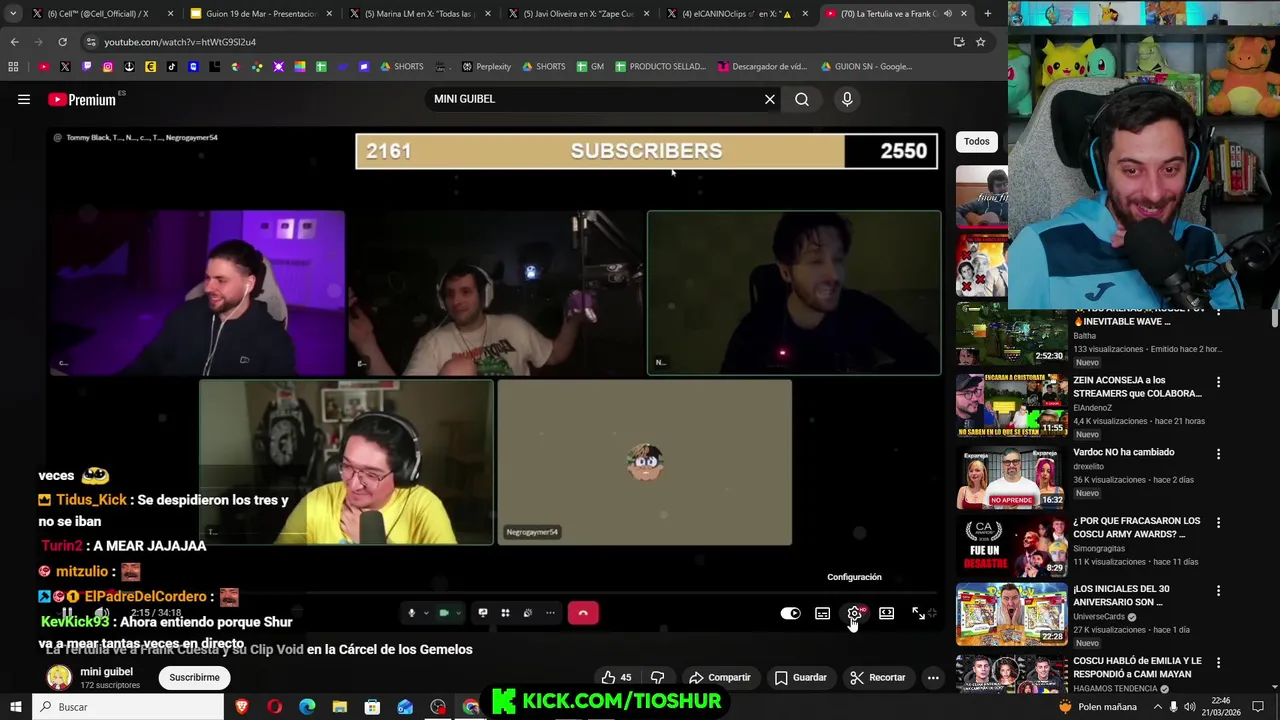Screen dimensions: 1280x720
Task: Open the Perplexity bookmark
Action: pos(486,67)
